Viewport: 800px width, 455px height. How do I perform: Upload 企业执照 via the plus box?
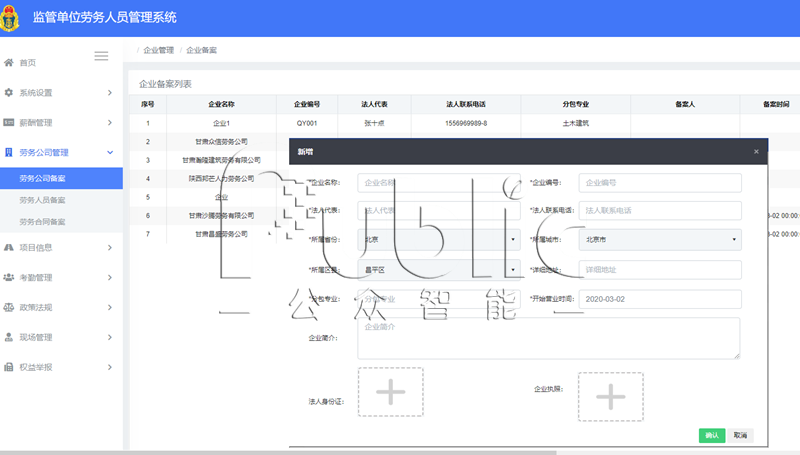click(x=610, y=397)
